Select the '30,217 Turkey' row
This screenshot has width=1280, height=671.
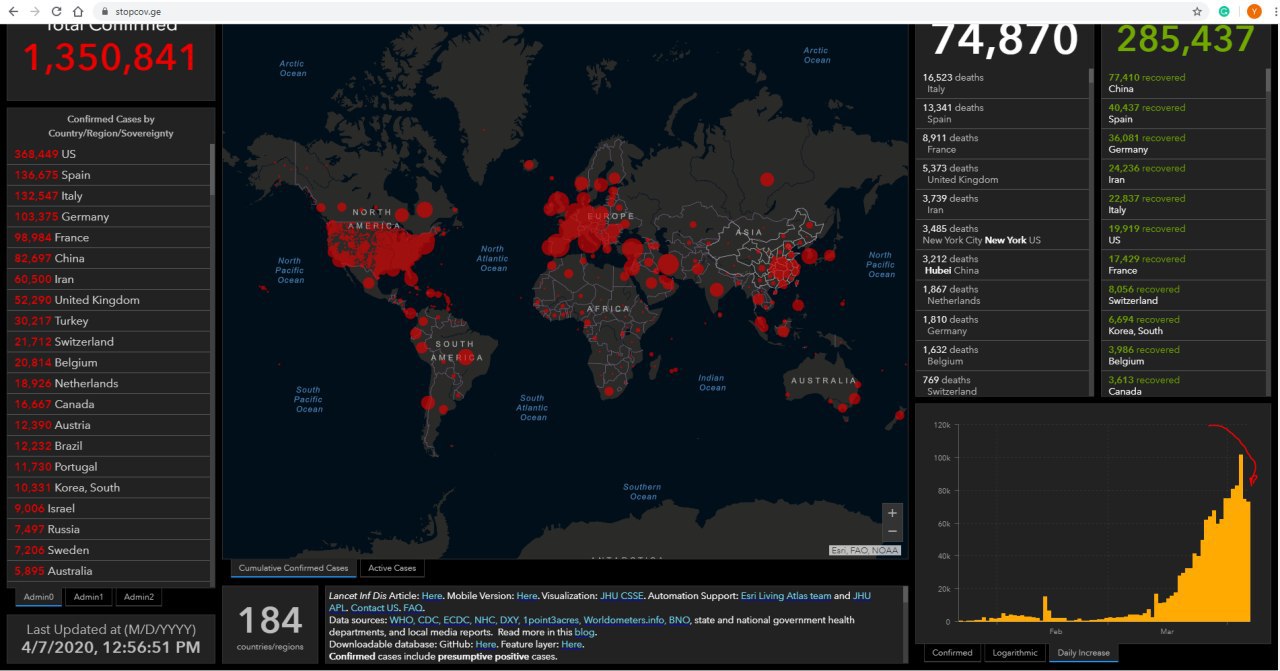click(x=110, y=321)
